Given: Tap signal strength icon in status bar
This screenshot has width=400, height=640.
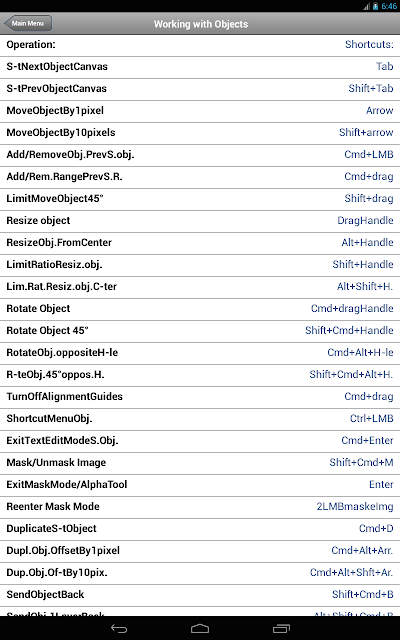Looking at the screenshot, I should (367, 7).
